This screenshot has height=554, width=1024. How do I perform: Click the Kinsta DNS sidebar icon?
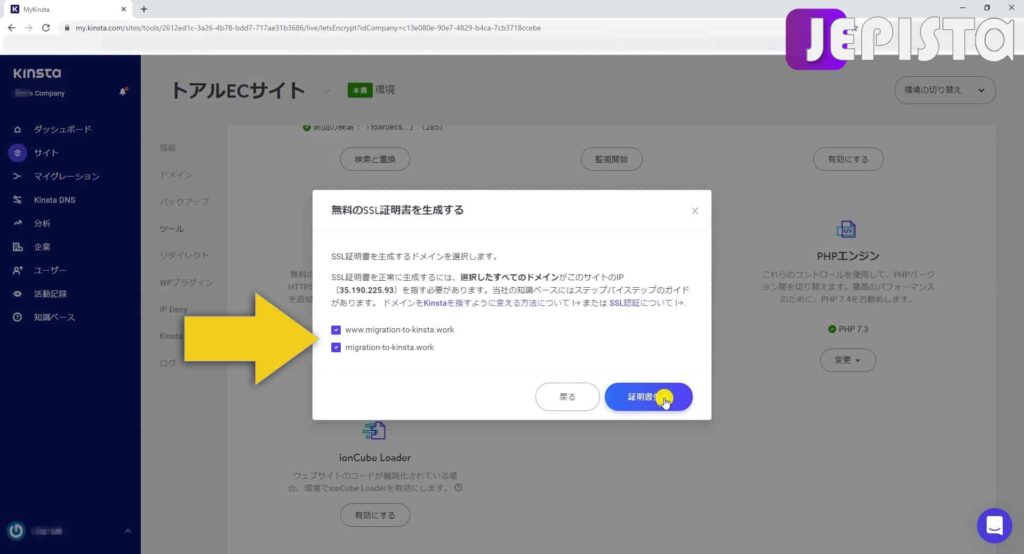tap(18, 200)
